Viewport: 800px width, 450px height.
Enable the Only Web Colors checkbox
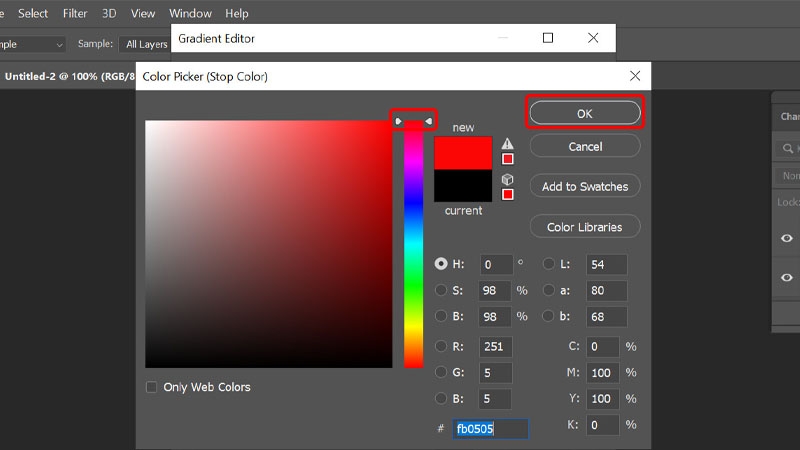[152, 387]
